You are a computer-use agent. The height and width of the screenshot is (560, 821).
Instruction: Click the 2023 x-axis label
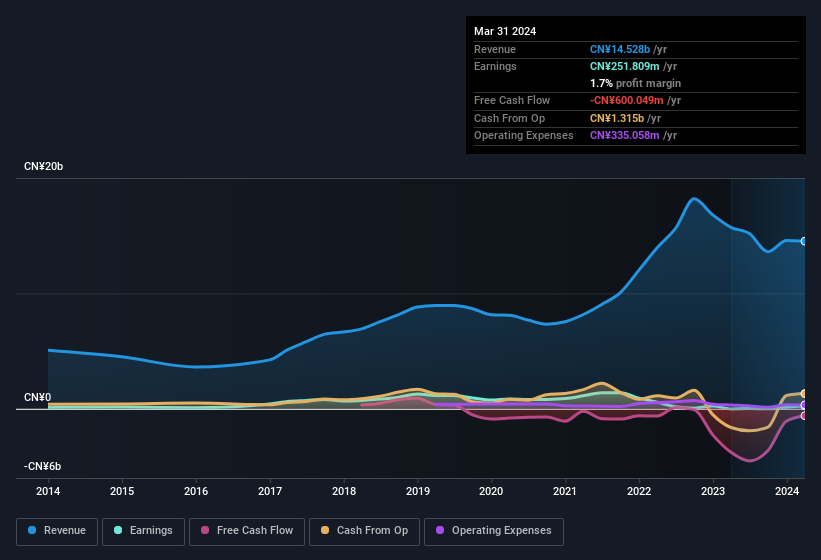click(x=713, y=491)
